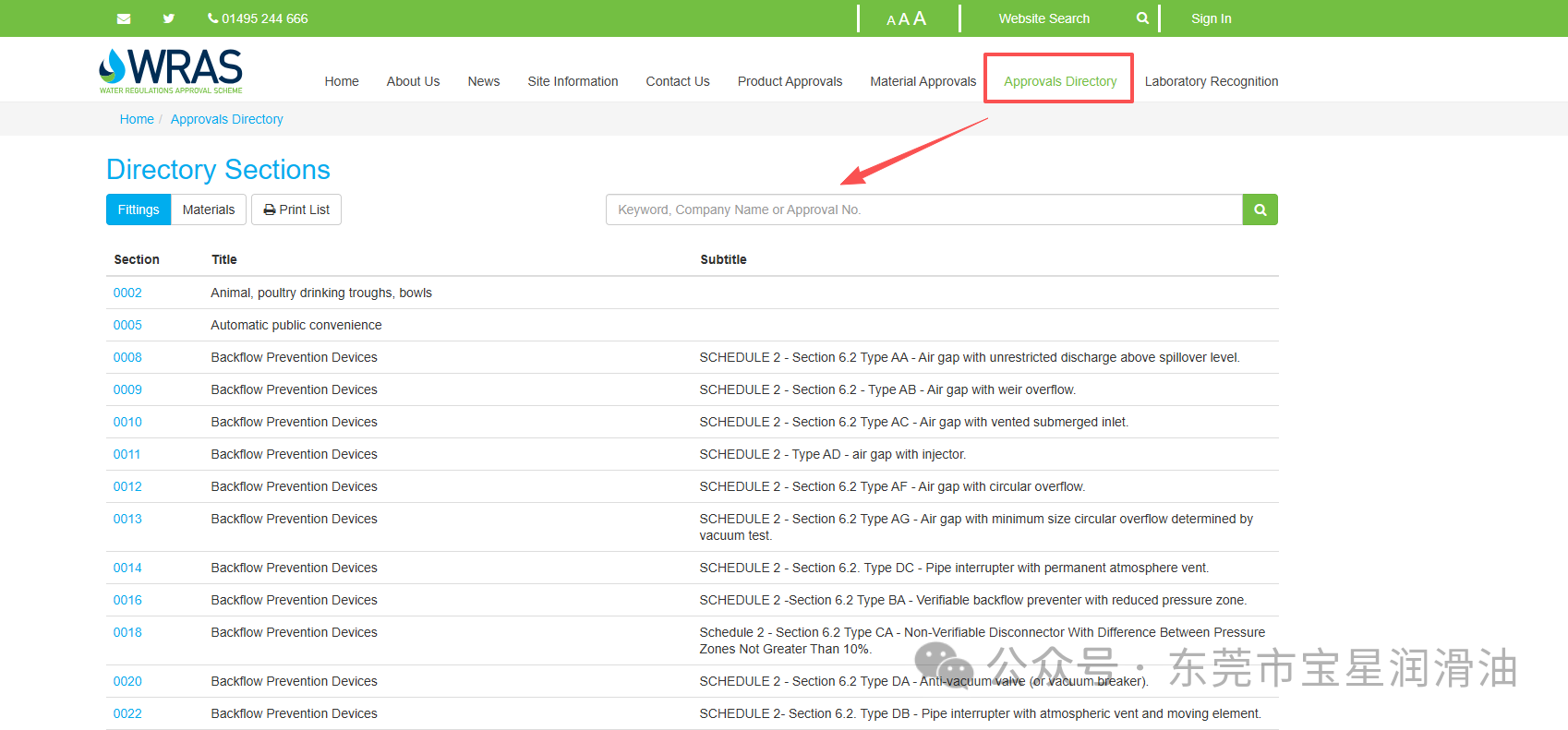
Task: Open the Twitter bird icon link
Action: point(169,18)
